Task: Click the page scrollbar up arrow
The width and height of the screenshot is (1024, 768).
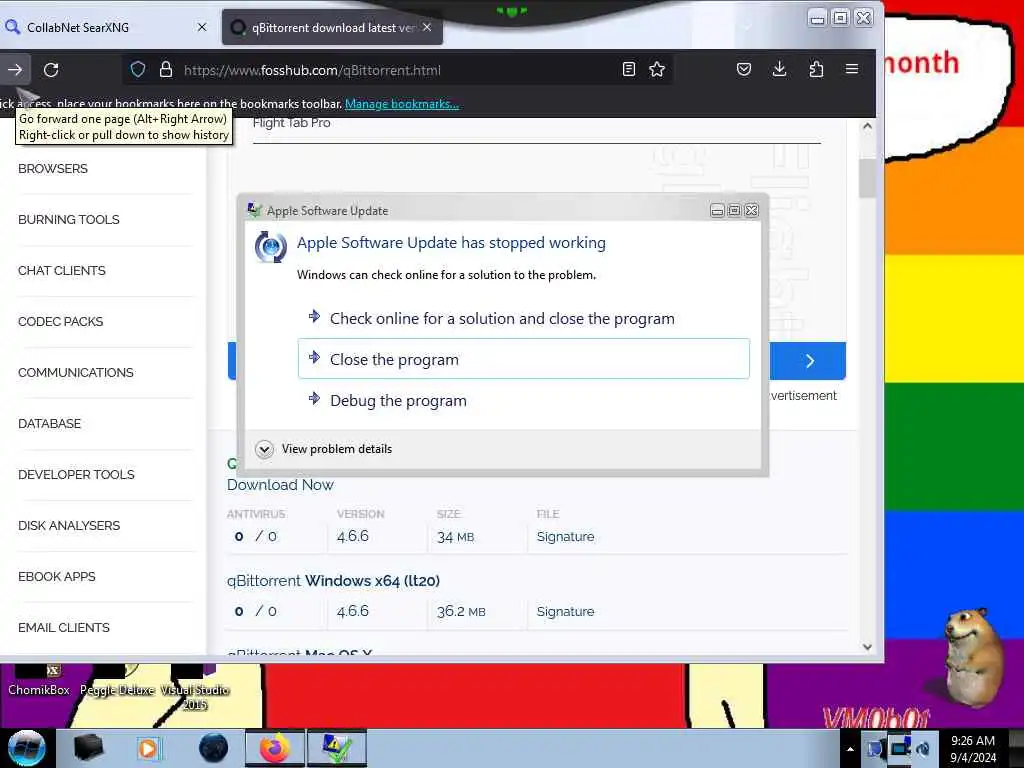Action: pyautogui.click(x=867, y=127)
